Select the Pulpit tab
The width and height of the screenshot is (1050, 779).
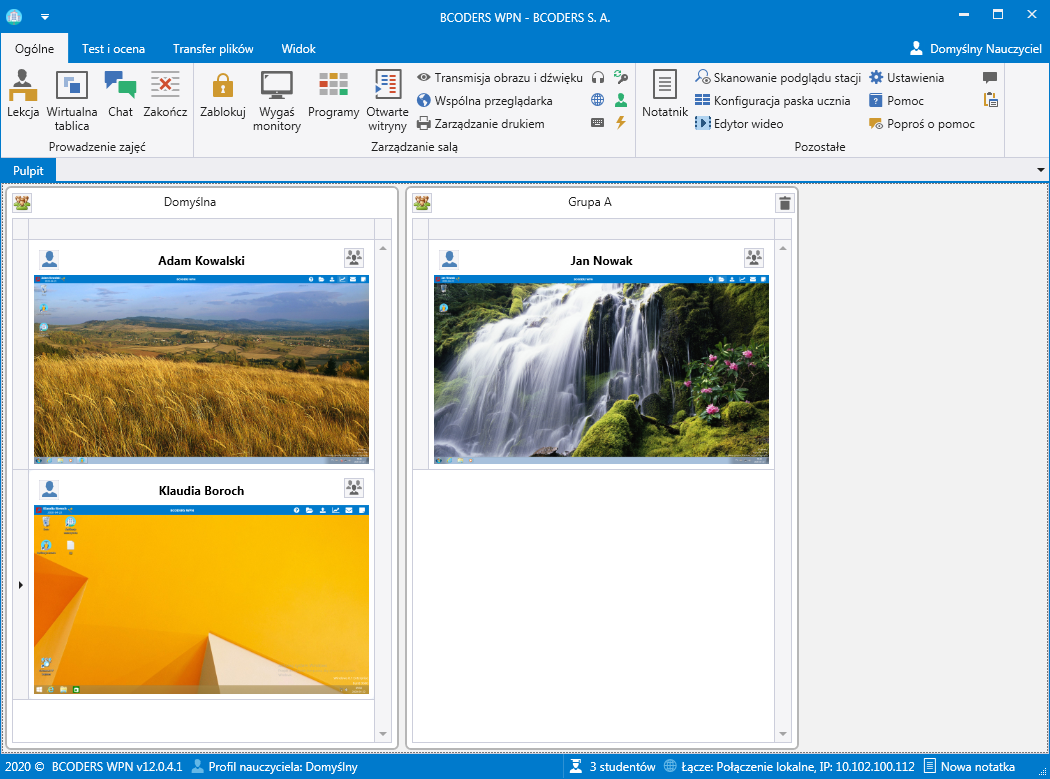28,171
